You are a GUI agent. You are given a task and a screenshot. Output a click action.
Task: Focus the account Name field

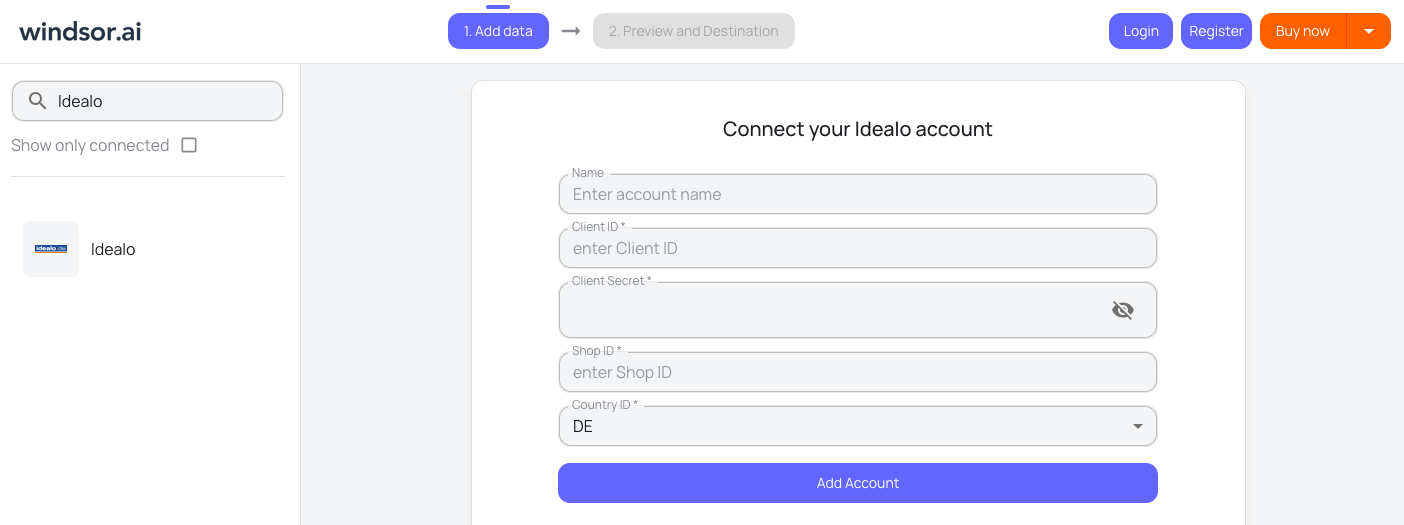pos(857,195)
